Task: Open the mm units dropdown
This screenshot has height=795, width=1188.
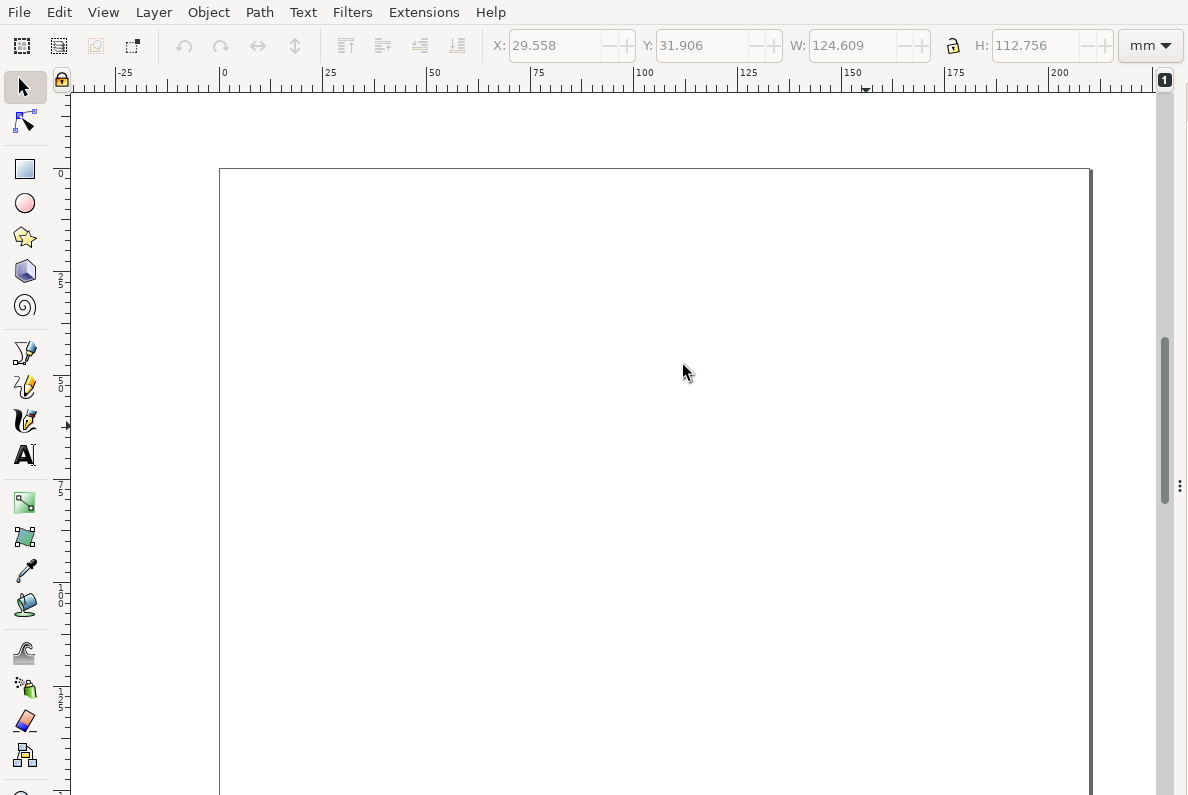Action: click(x=1150, y=45)
